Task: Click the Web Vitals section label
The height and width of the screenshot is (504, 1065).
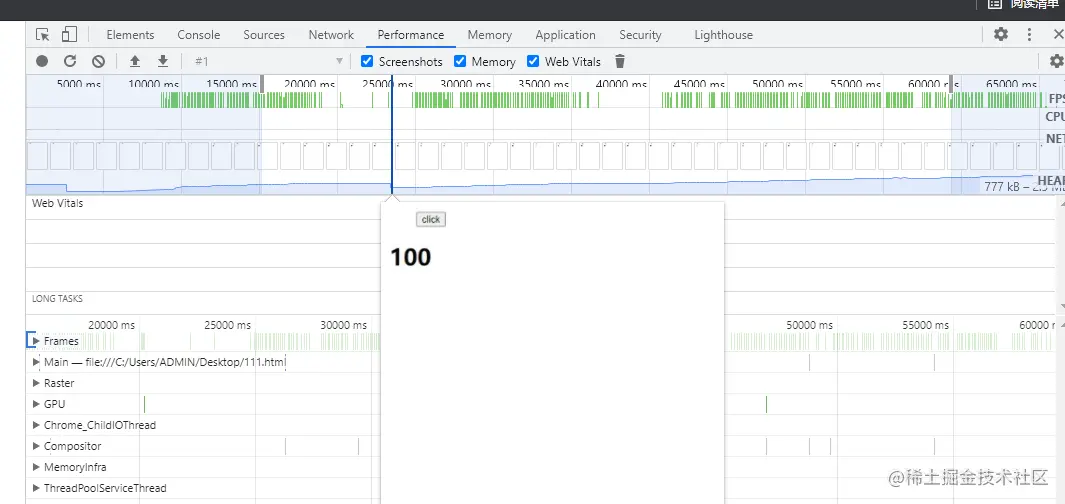Action: [58, 203]
